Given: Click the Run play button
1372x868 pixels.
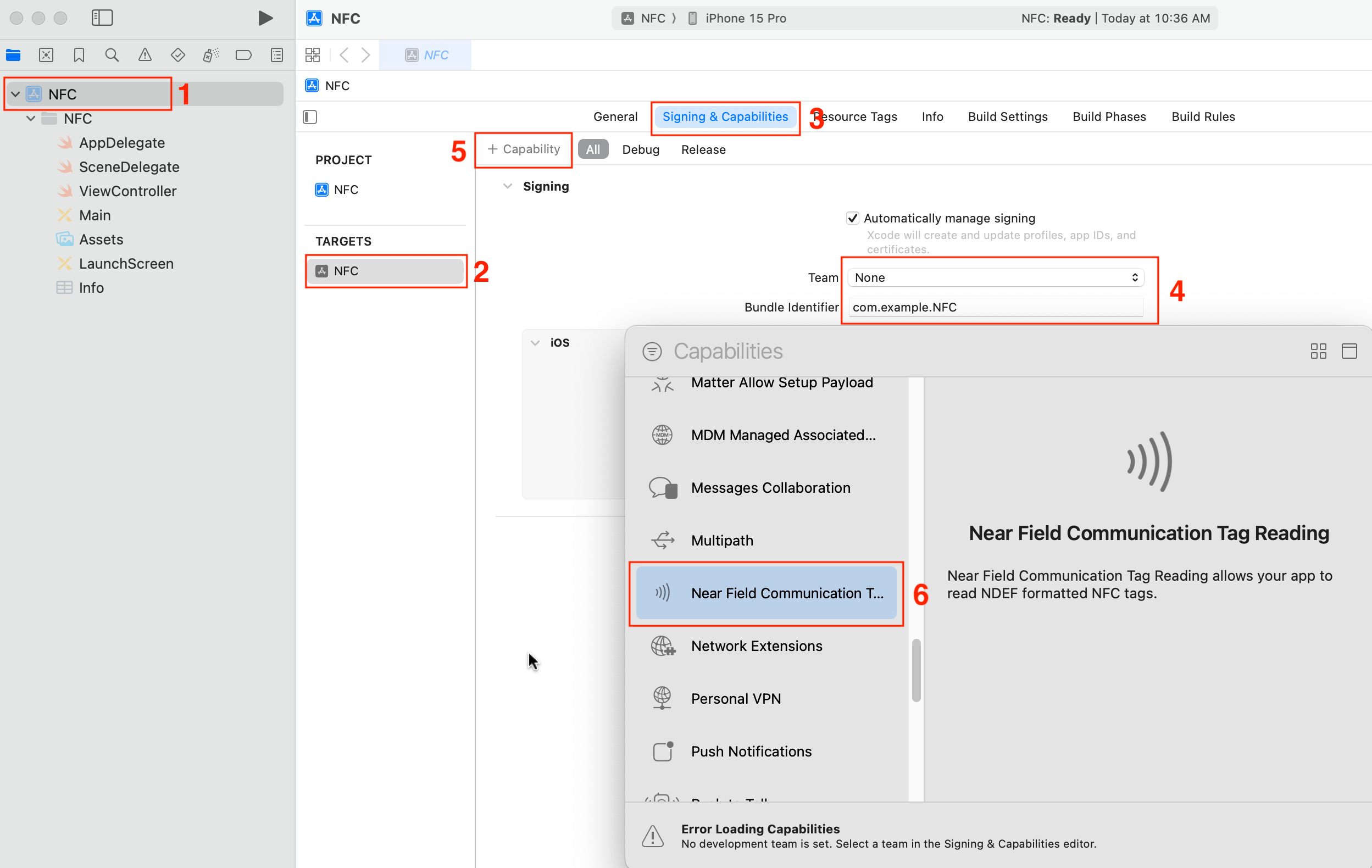Looking at the screenshot, I should tap(265, 18).
